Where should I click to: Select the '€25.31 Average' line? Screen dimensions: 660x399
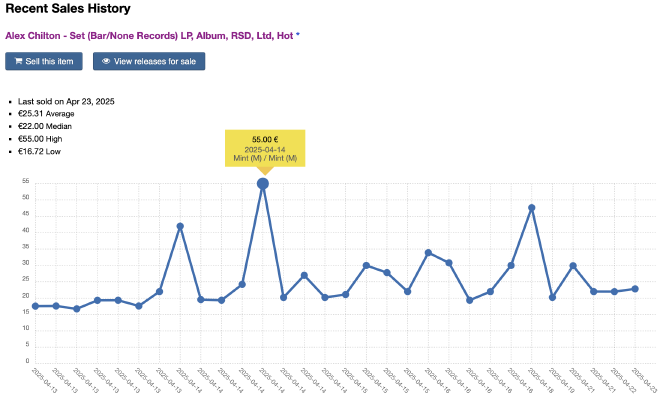pos(46,114)
